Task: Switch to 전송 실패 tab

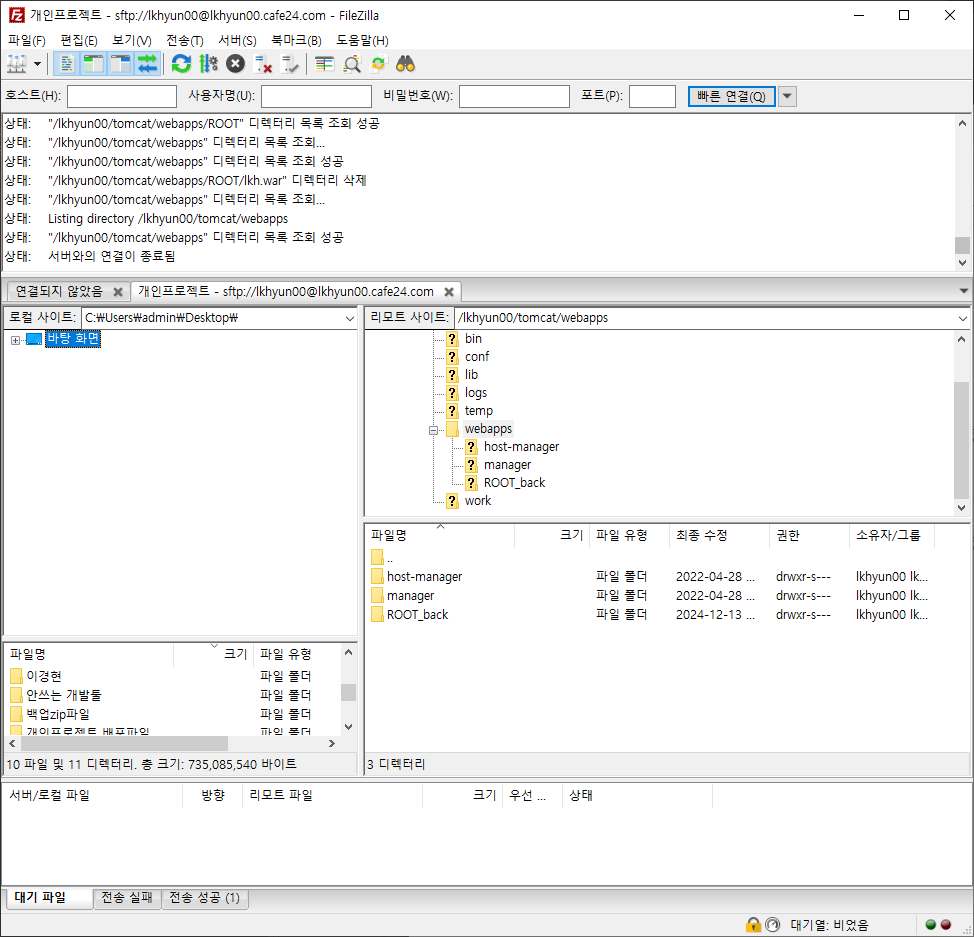Action: pos(127,898)
